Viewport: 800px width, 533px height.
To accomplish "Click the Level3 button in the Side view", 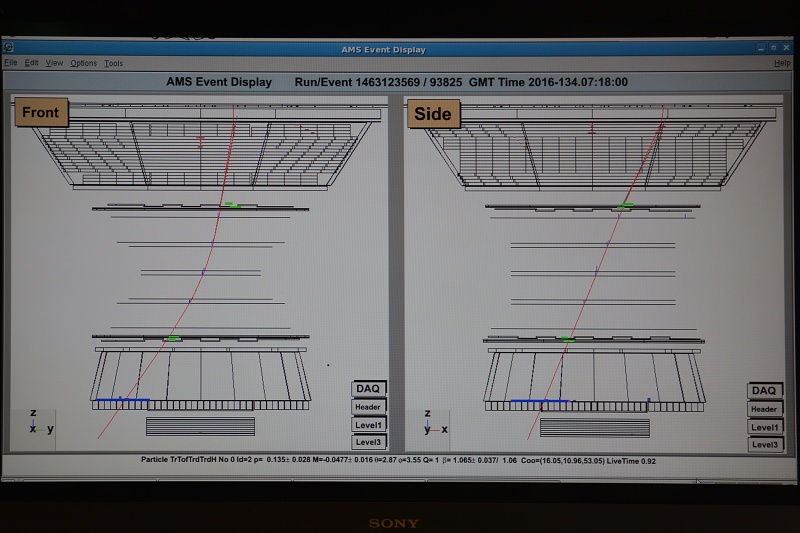I will [x=764, y=445].
